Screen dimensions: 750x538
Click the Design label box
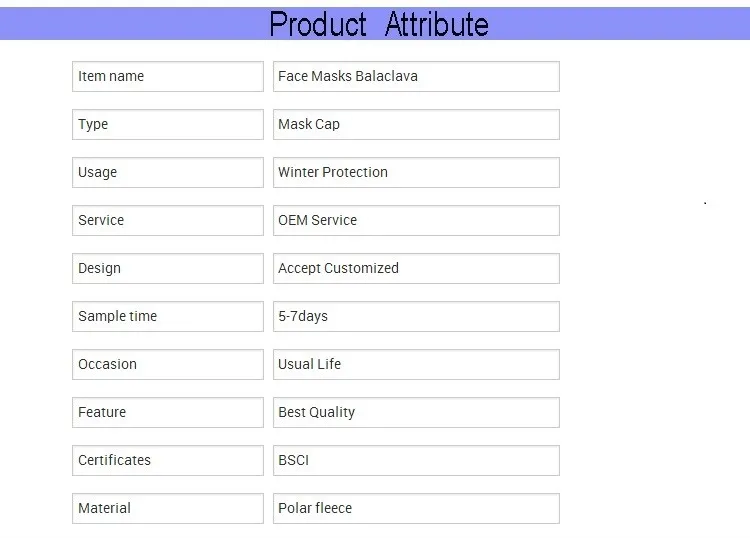(167, 269)
